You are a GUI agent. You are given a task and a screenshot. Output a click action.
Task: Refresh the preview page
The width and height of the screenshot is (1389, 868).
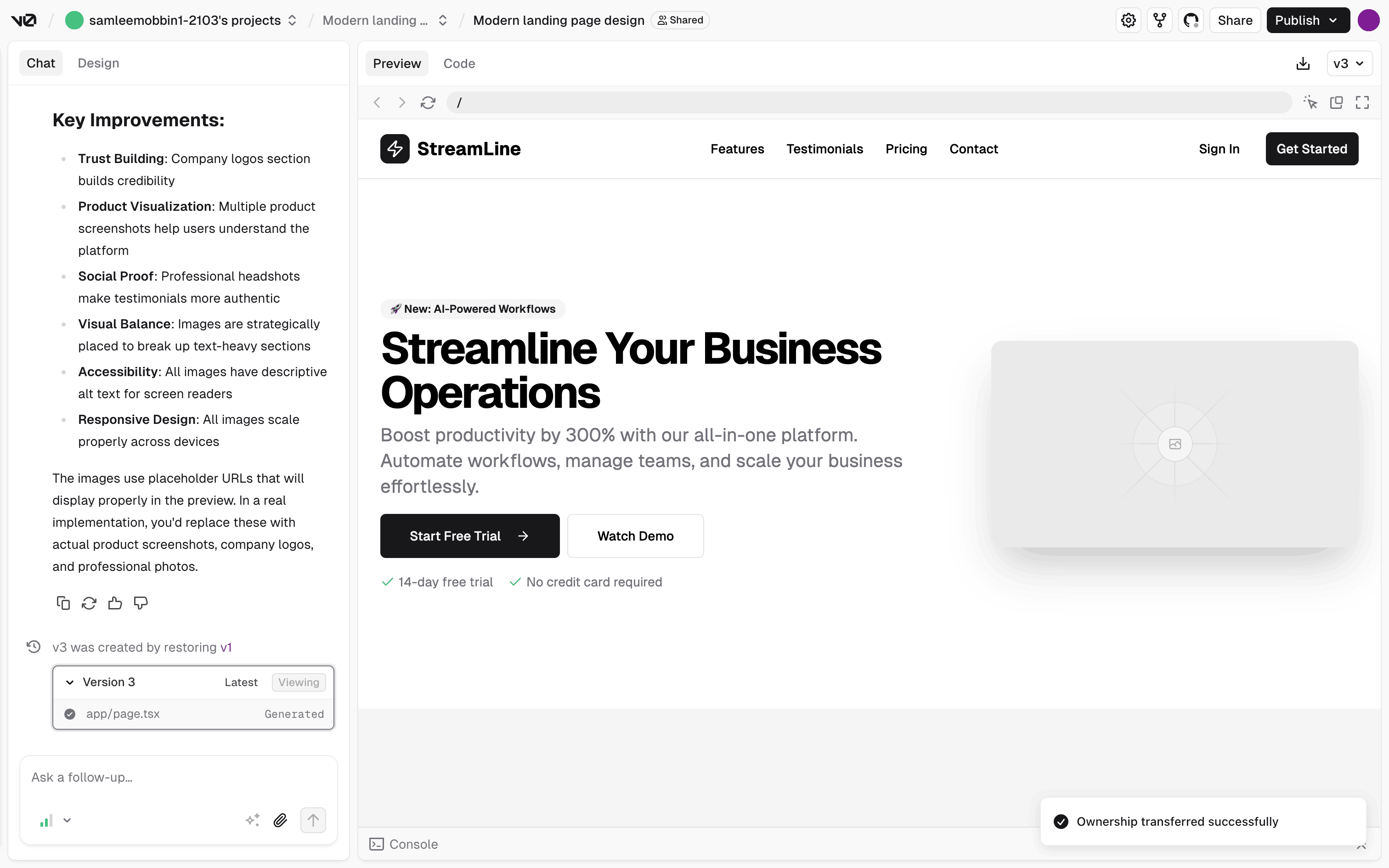428,103
